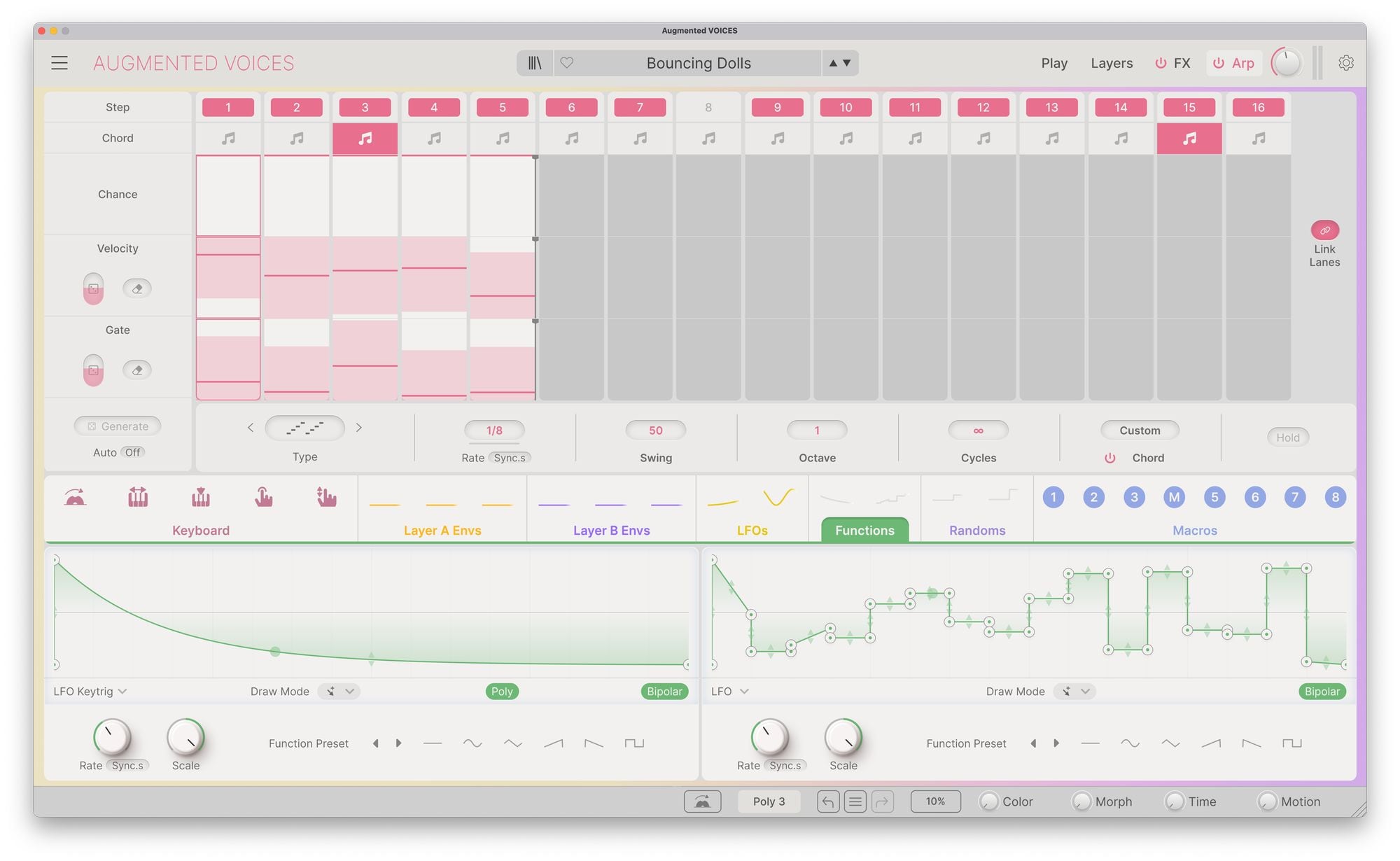Load the previous preset with up arrow
This screenshot has height=861, width=1400.
coord(833,63)
